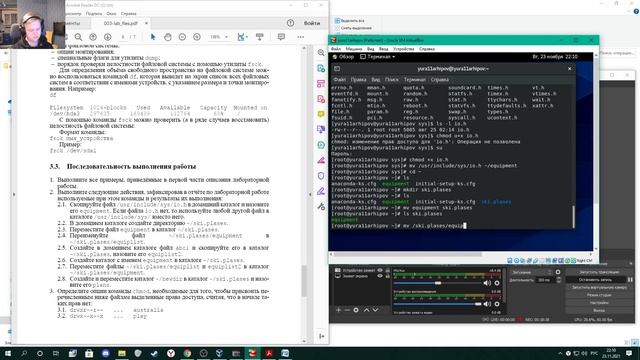Open the three-dots more tools menu
640x360 pixels.
point(301,37)
